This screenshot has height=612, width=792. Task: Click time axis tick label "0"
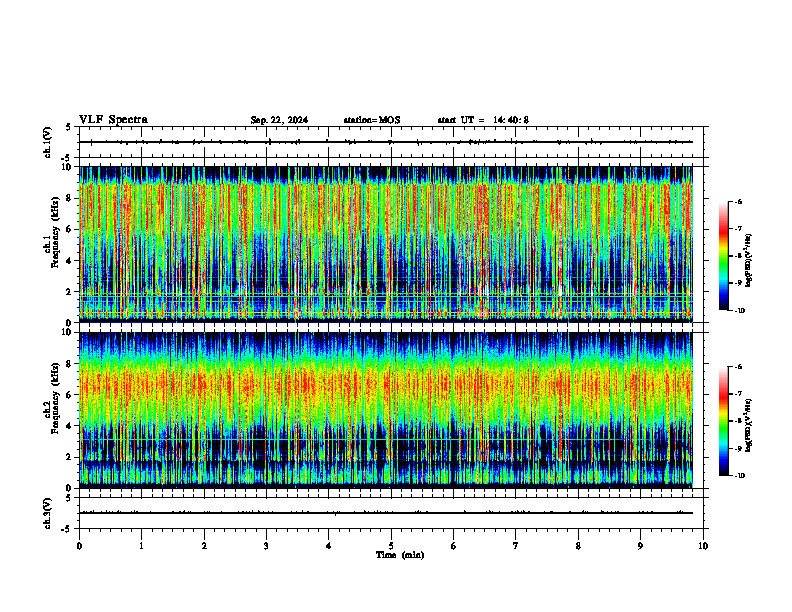point(79,546)
